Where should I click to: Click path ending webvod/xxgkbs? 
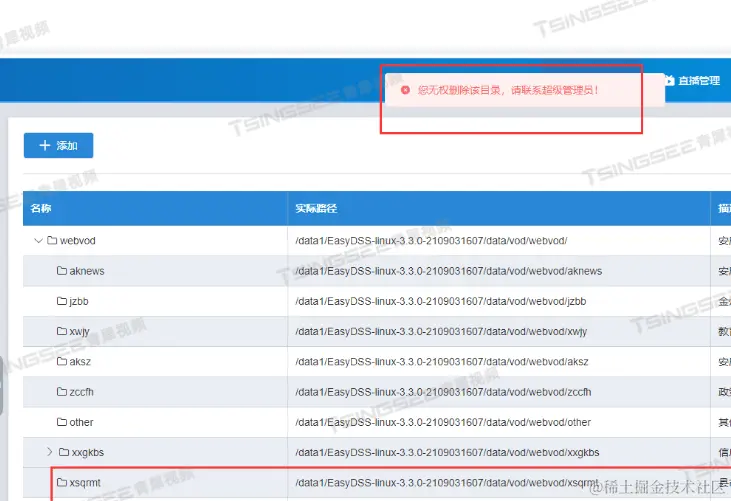(447, 453)
